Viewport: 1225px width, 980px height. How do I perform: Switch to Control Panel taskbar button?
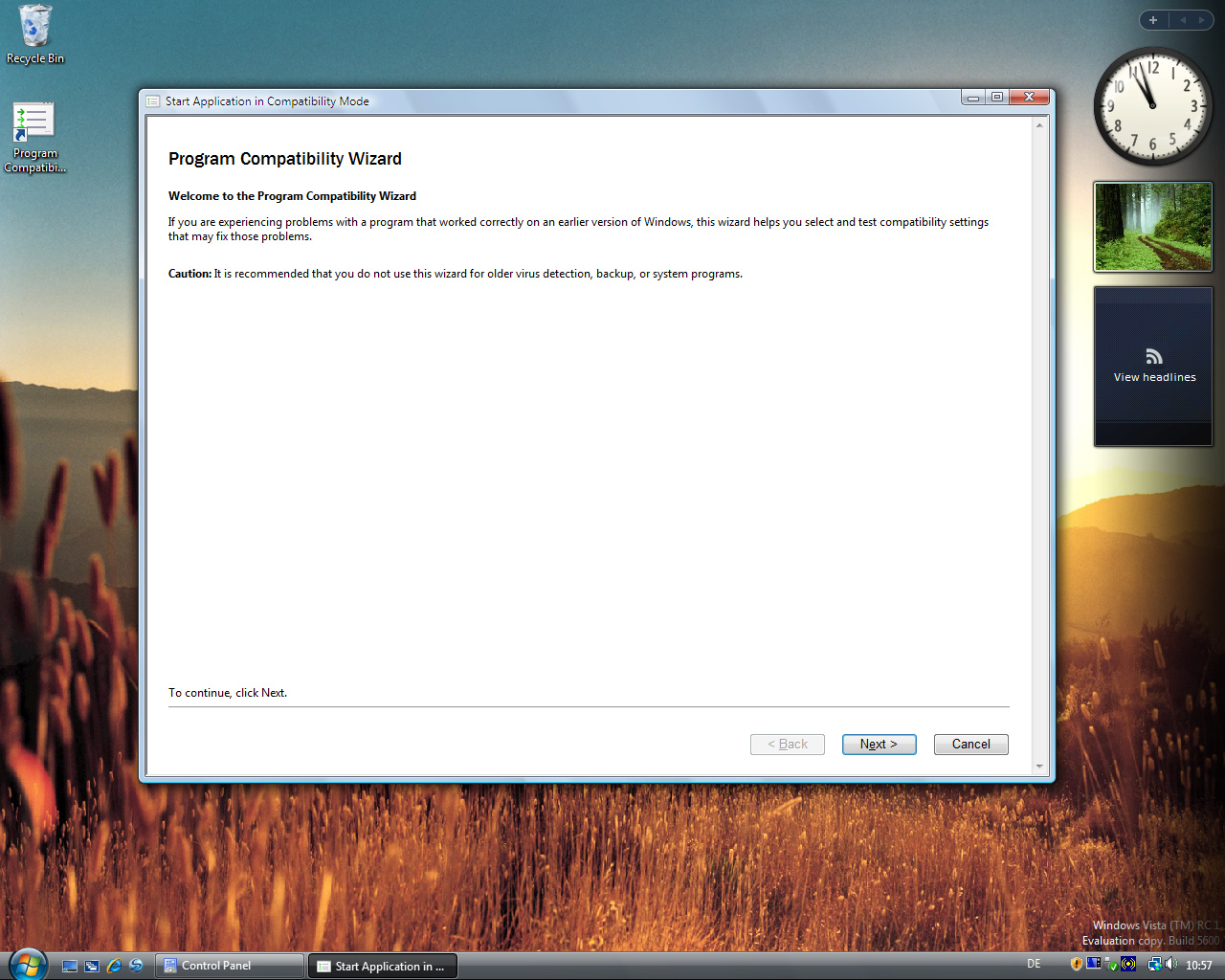[230, 966]
